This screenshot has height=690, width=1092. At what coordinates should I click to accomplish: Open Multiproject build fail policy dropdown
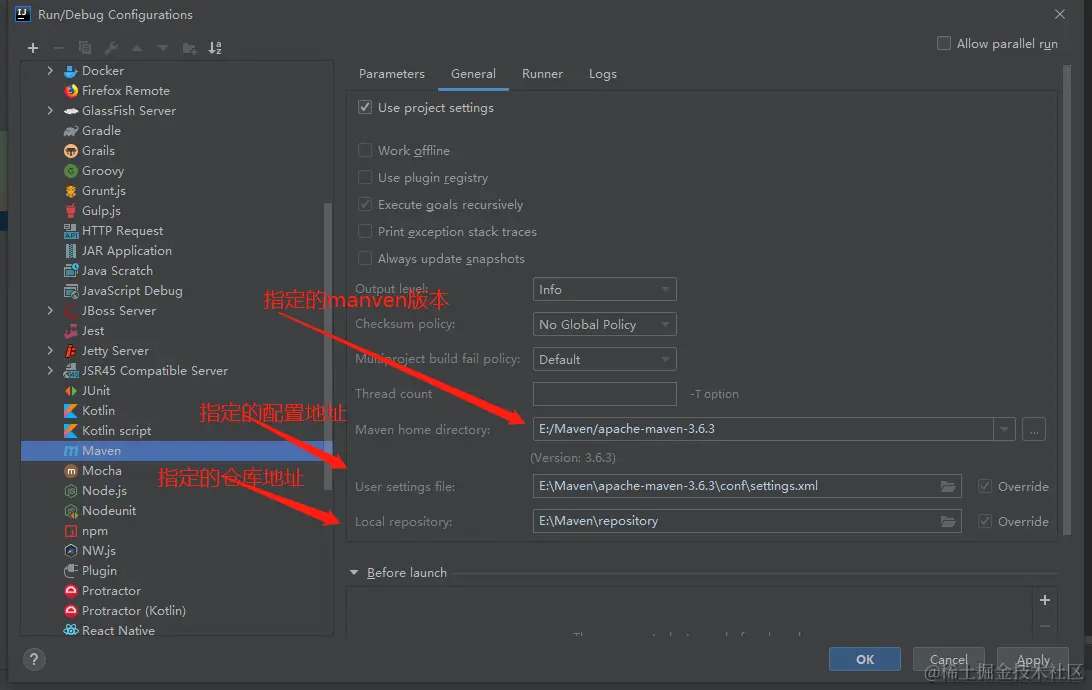(x=604, y=359)
